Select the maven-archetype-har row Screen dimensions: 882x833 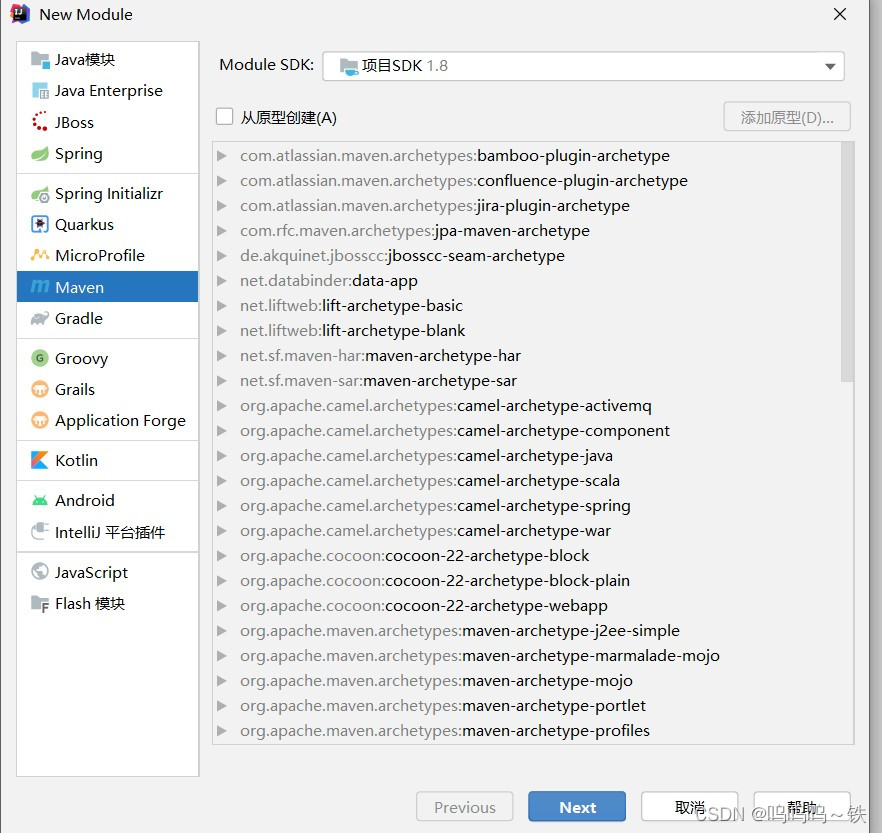(x=527, y=355)
